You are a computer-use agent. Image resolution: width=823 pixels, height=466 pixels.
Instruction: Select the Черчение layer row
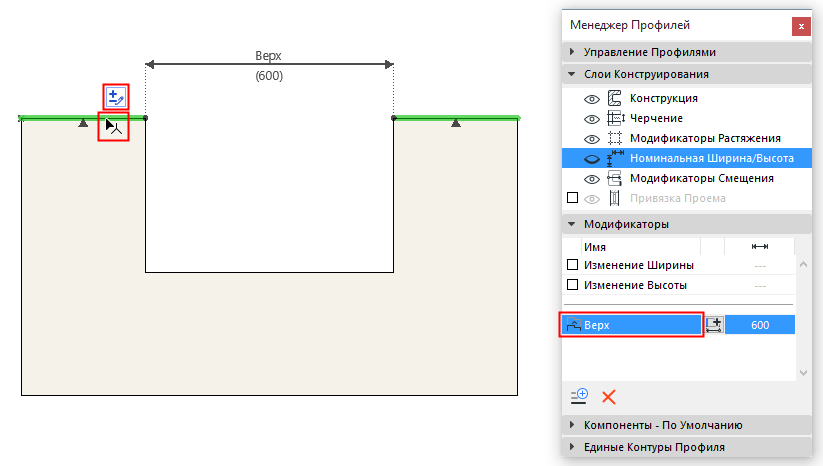coord(687,118)
